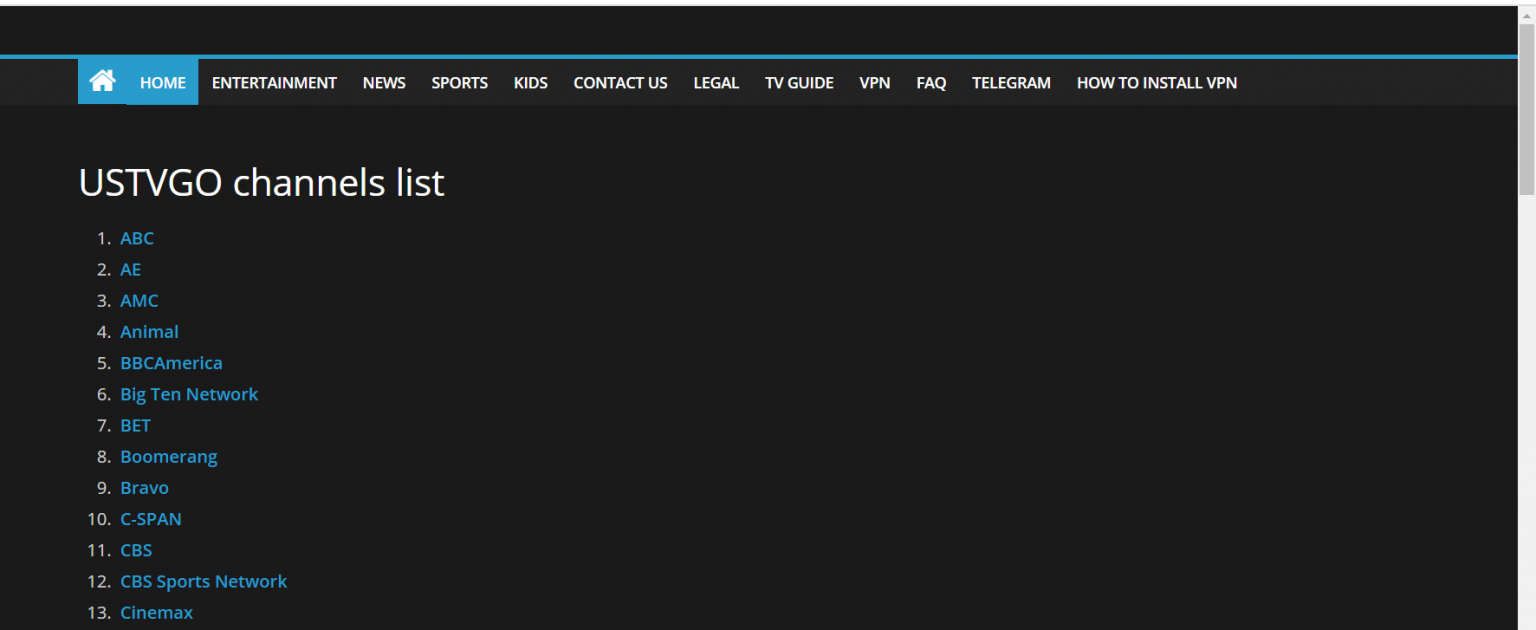Select the CBS channel link

(136, 550)
